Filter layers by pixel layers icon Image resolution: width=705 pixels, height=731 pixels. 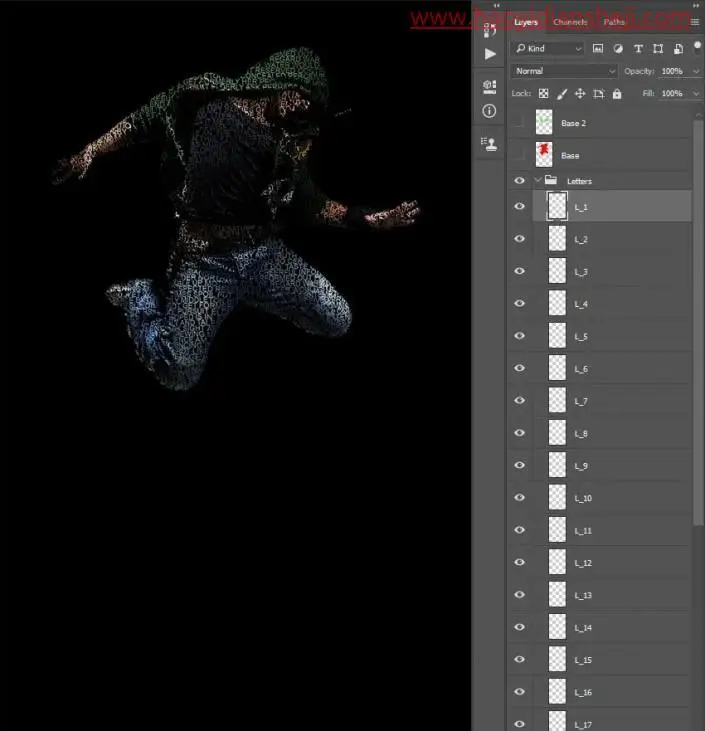(598, 48)
